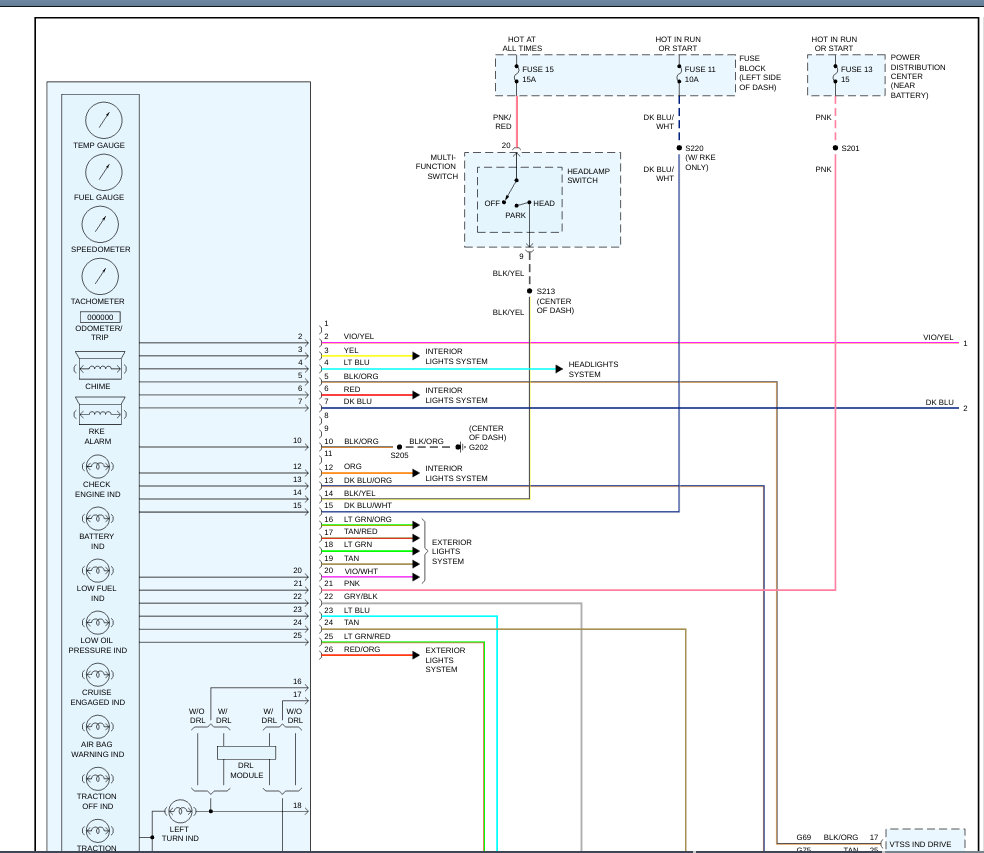Viewport: 984px width, 853px height.
Task: Click the chime coil symbol
Action: pos(99,367)
